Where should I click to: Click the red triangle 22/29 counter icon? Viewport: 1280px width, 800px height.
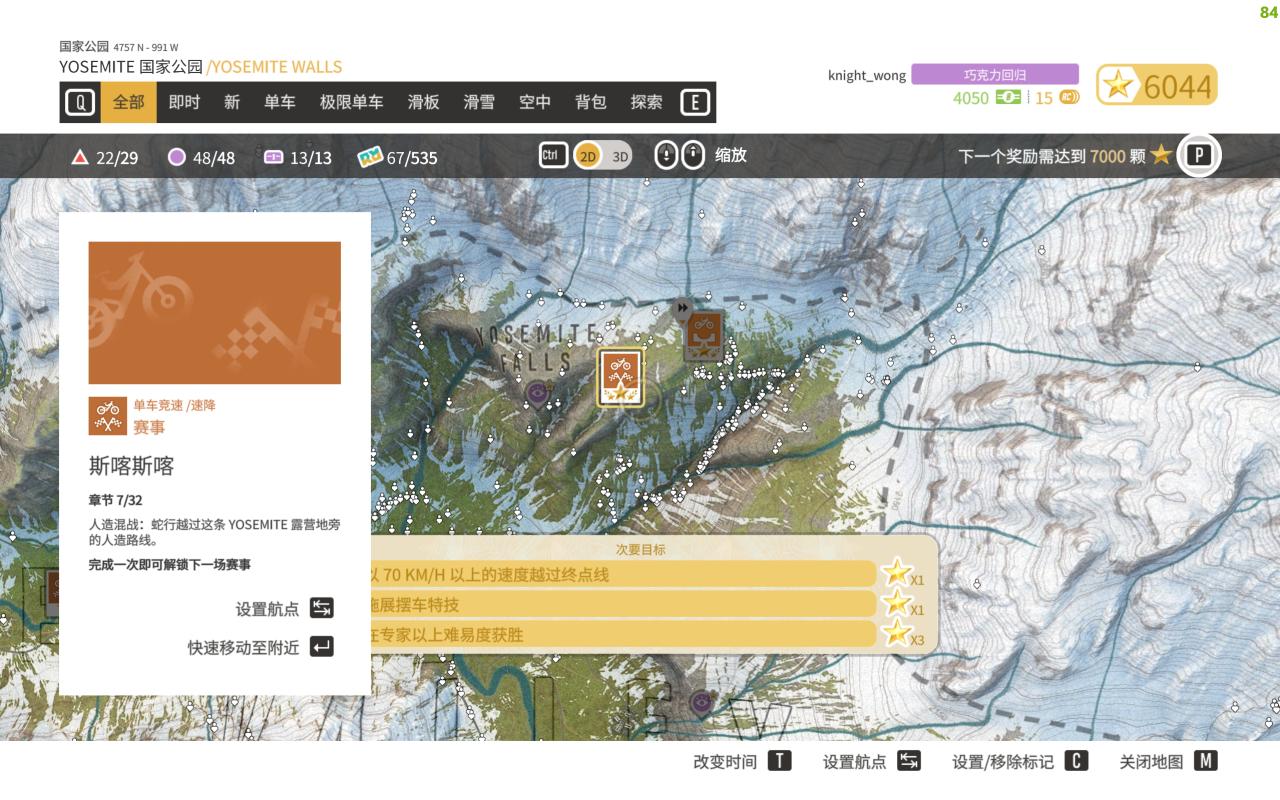tap(80, 157)
